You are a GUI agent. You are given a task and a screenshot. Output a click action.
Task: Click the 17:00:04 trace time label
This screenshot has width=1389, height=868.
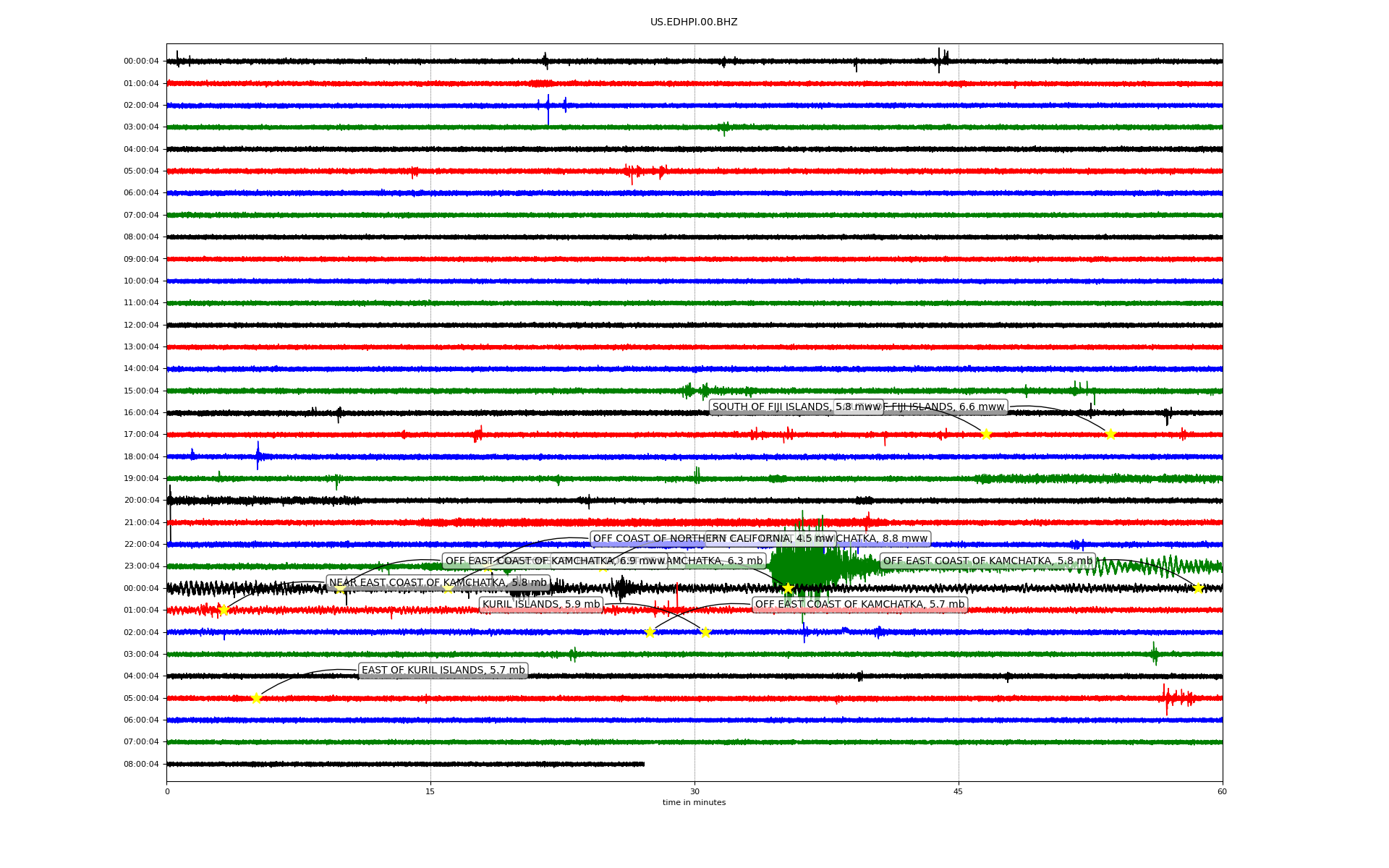141,435
